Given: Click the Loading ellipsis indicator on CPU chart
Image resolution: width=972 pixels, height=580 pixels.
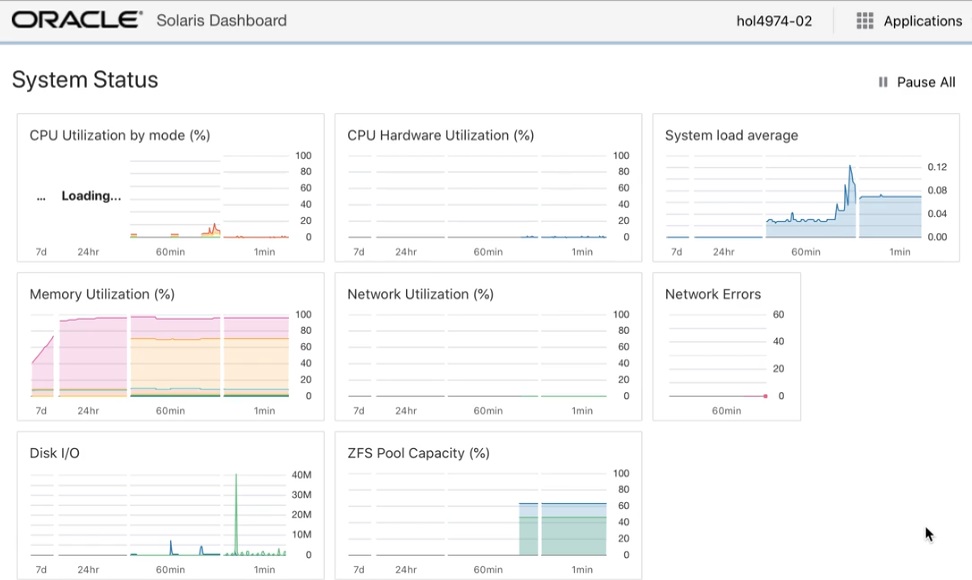Looking at the screenshot, I should coord(40,196).
